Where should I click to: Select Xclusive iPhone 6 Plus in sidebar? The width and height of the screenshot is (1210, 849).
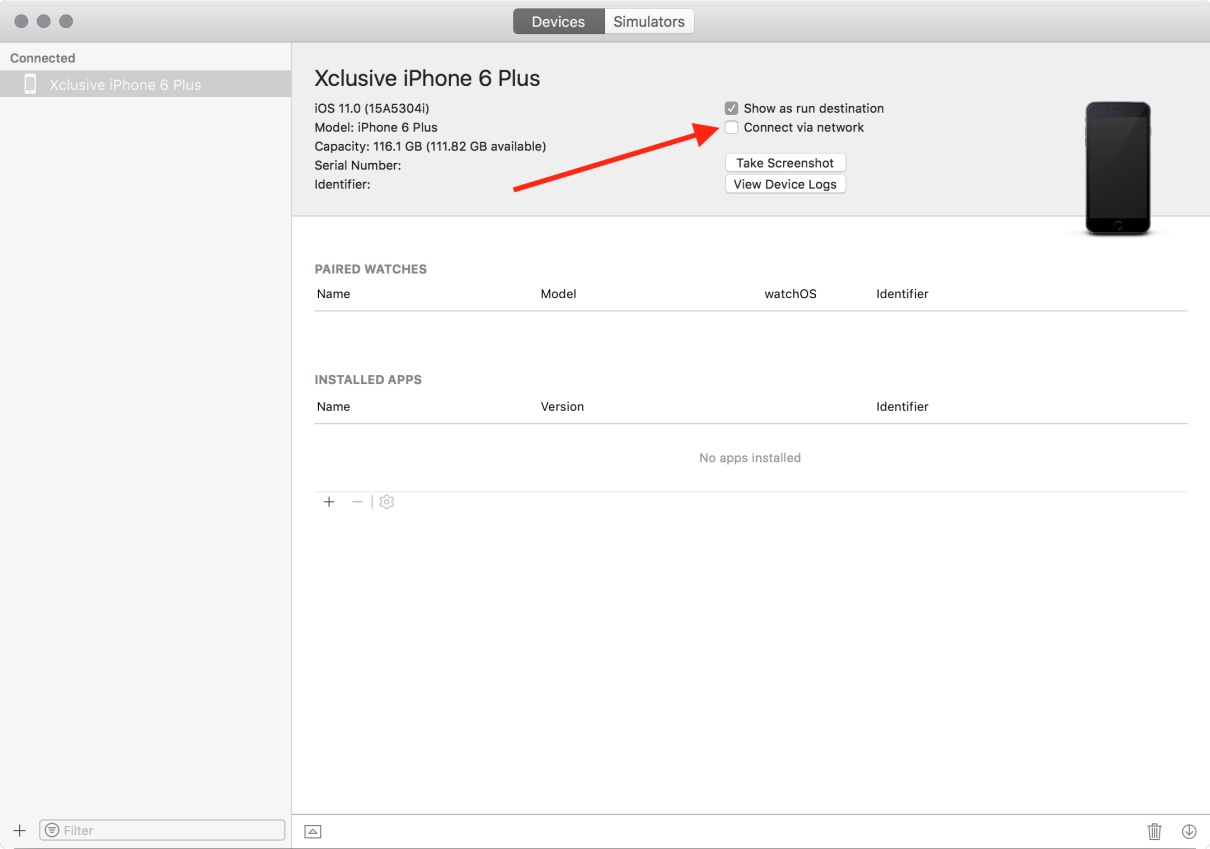(146, 84)
